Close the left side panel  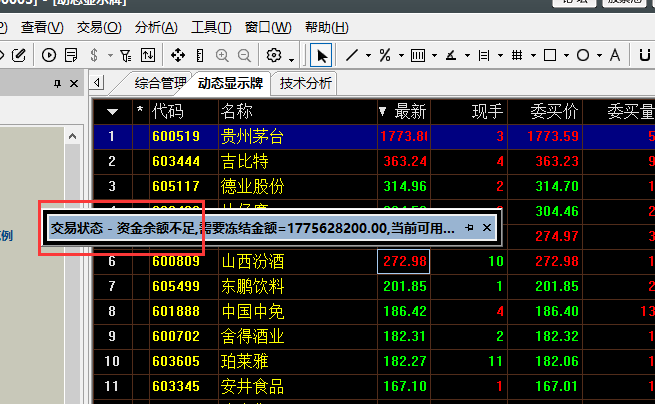point(74,84)
